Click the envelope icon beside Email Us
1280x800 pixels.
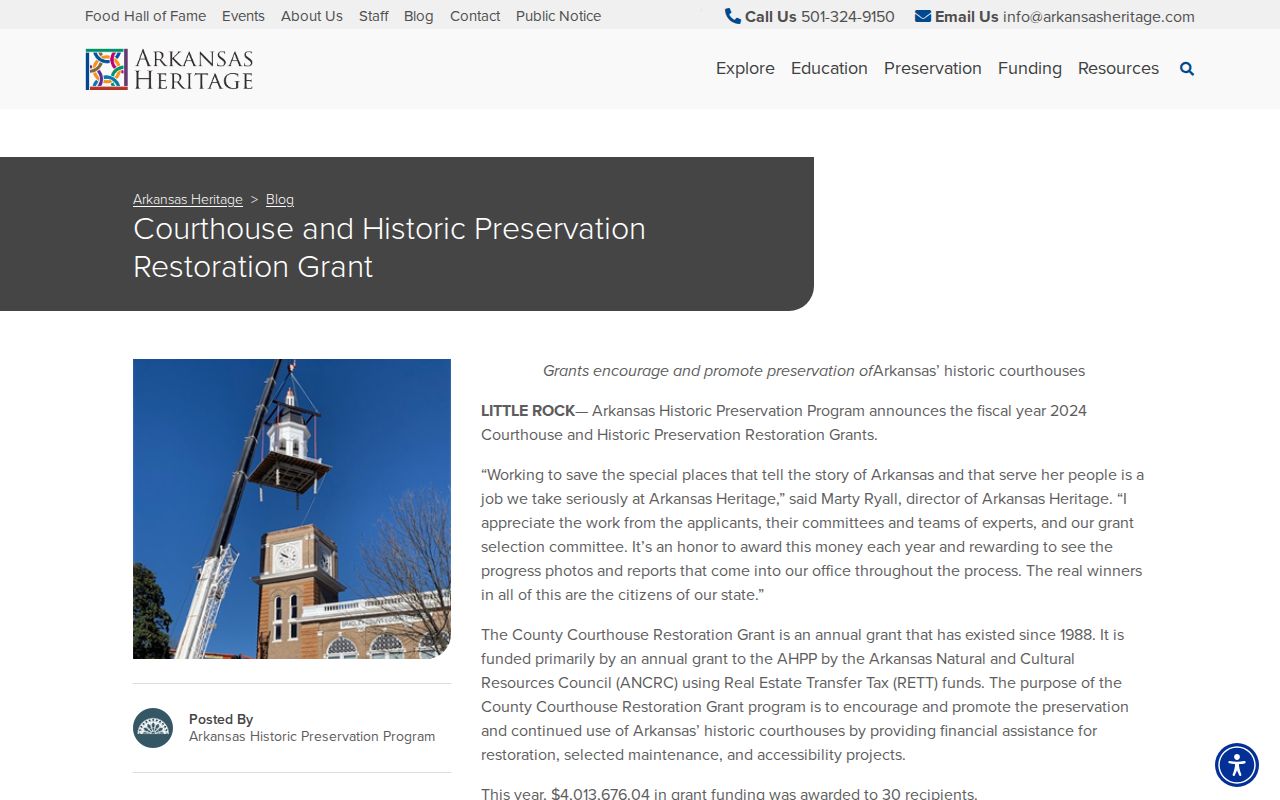pyautogui.click(x=923, y=16)
